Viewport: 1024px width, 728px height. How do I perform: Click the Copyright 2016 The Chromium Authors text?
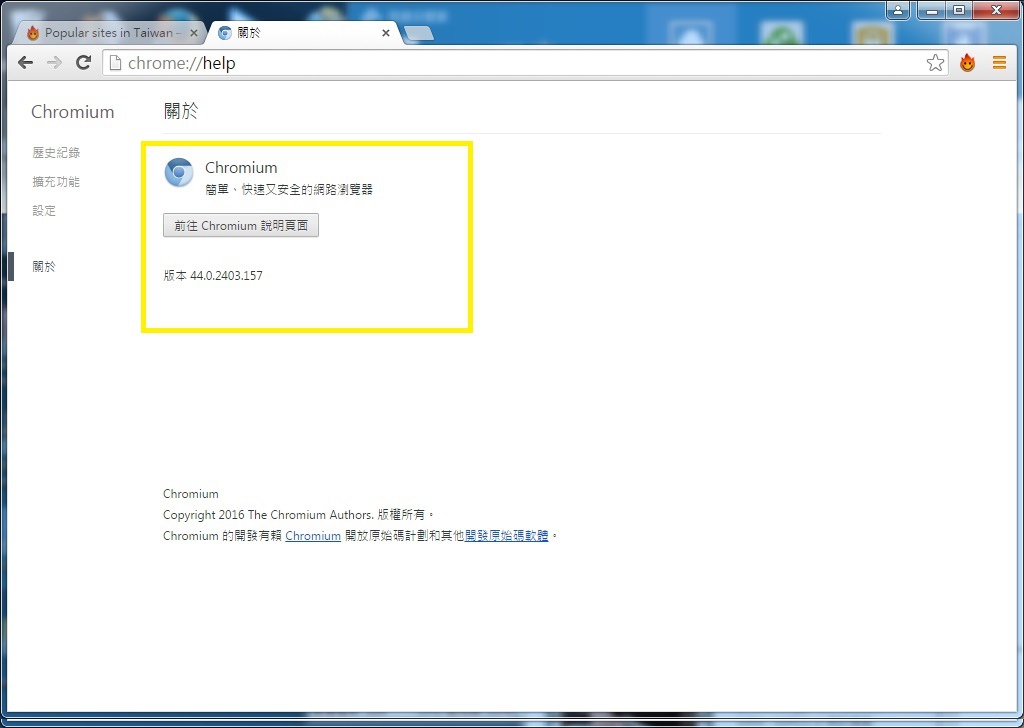(268, 514)
